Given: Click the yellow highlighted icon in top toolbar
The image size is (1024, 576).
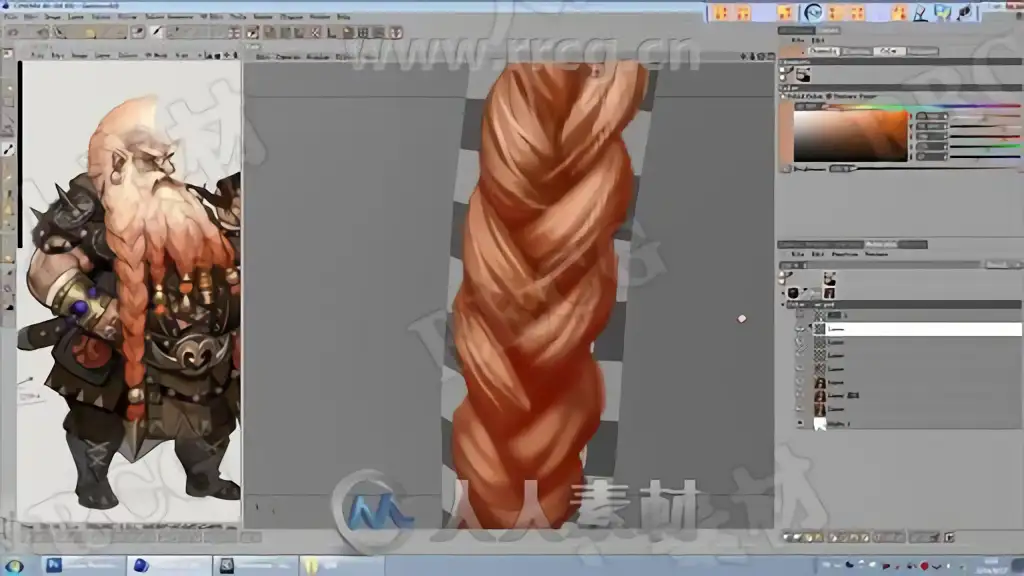Looking at the screenshot, I should [90, 32].
